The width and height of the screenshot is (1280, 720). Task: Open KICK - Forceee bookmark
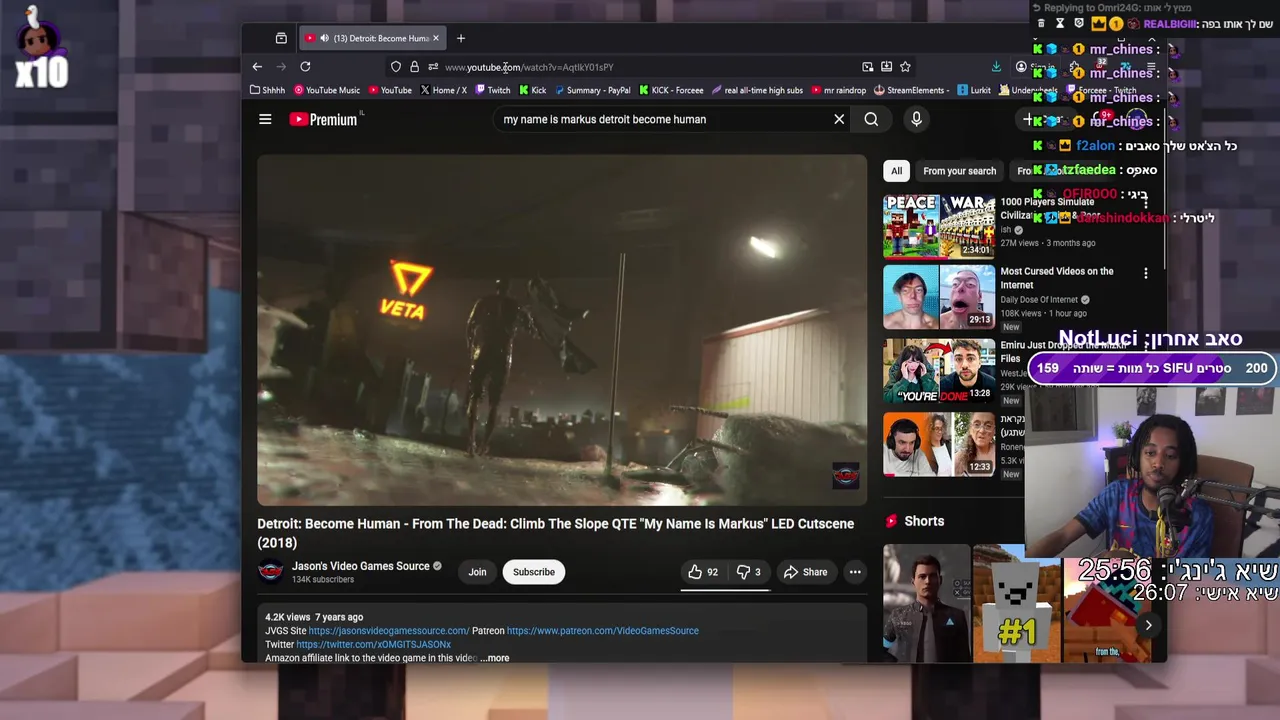(x=671, y=90)
